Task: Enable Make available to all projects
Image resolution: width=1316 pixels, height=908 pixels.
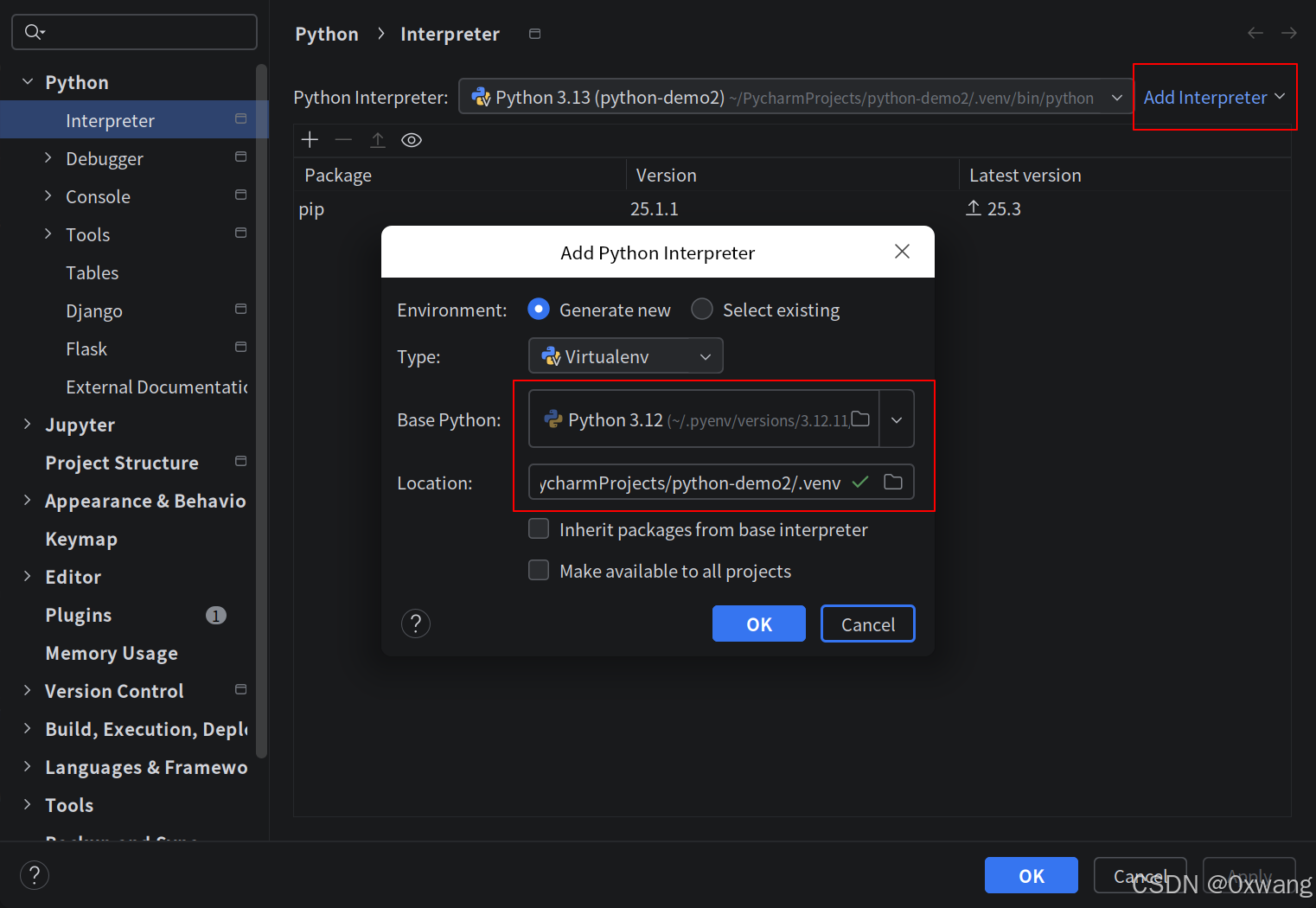Action: [539, 570]
